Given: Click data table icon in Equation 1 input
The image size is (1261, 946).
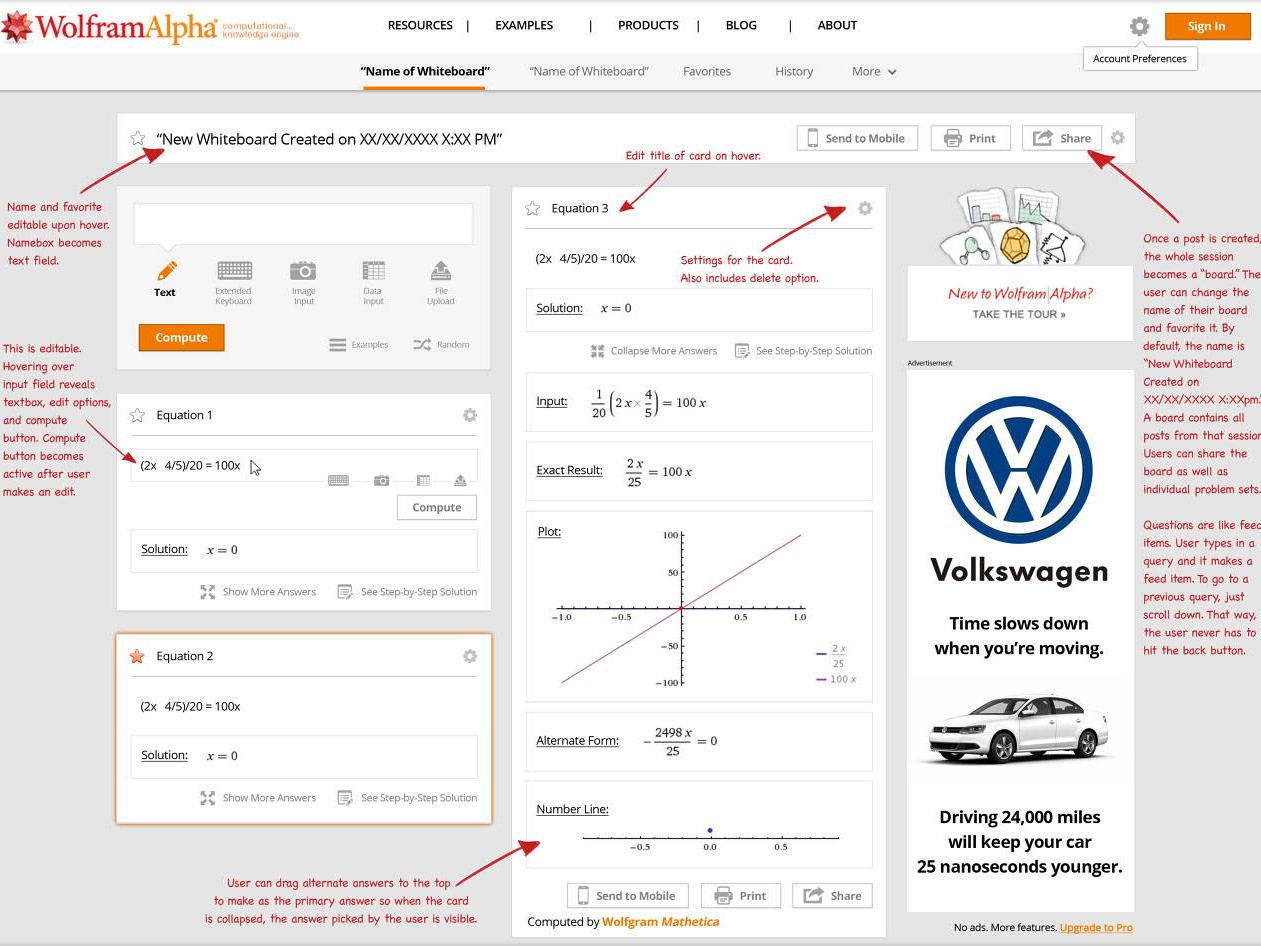Looking at the screenshot, I should click(423, 480).
